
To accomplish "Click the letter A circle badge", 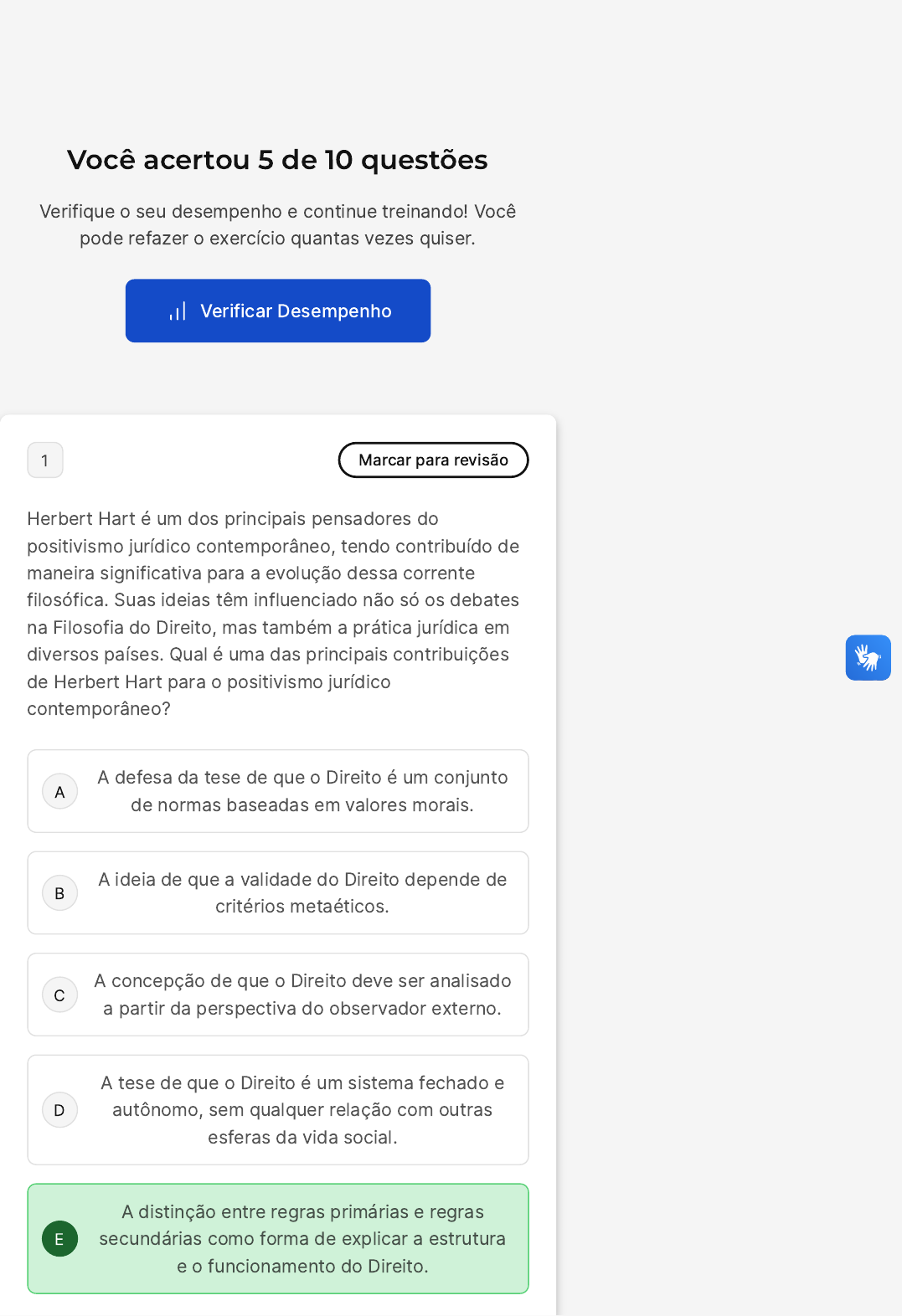I will coord(59,792).
